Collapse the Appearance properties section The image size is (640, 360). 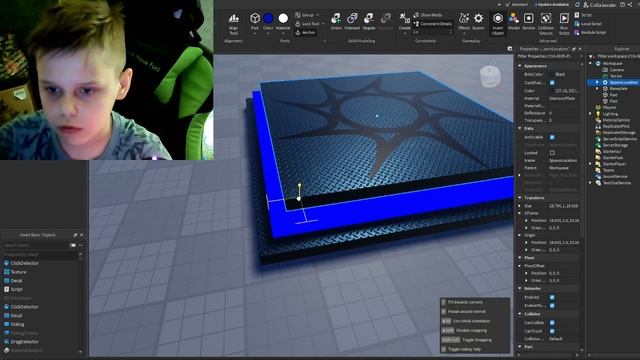(x=520, y=66)
